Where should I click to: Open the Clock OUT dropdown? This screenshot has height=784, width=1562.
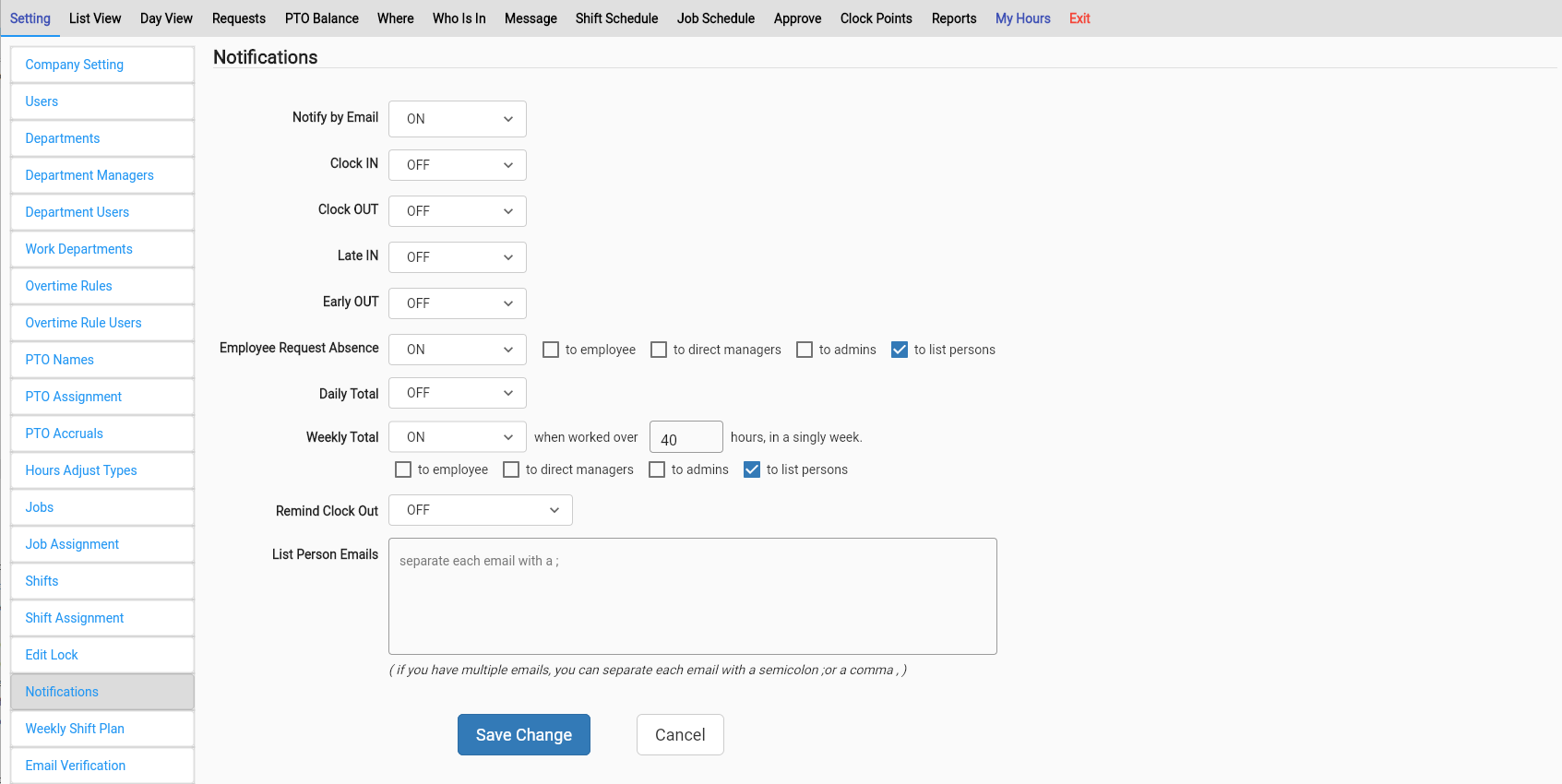point(458,211)
